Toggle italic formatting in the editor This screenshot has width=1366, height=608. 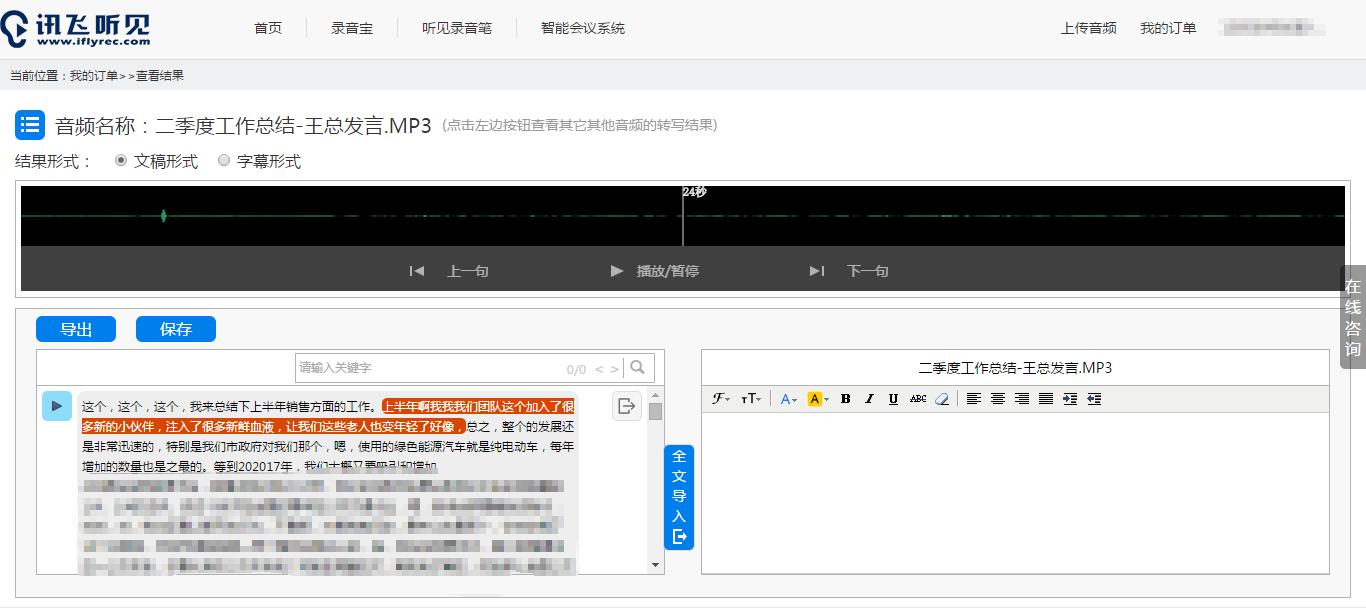point(869,398)
